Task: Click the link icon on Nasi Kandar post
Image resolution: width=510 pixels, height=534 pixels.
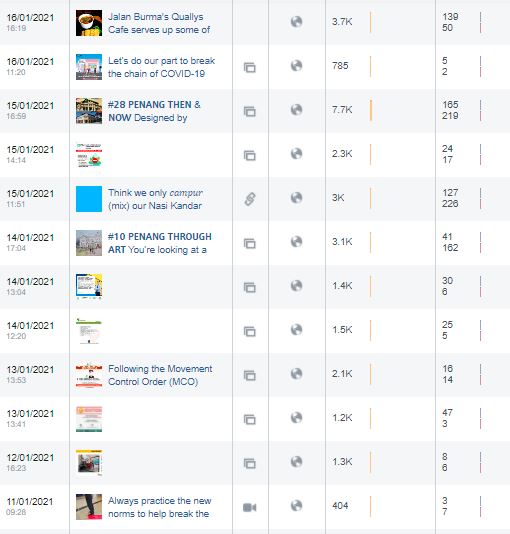Action: 250,199
